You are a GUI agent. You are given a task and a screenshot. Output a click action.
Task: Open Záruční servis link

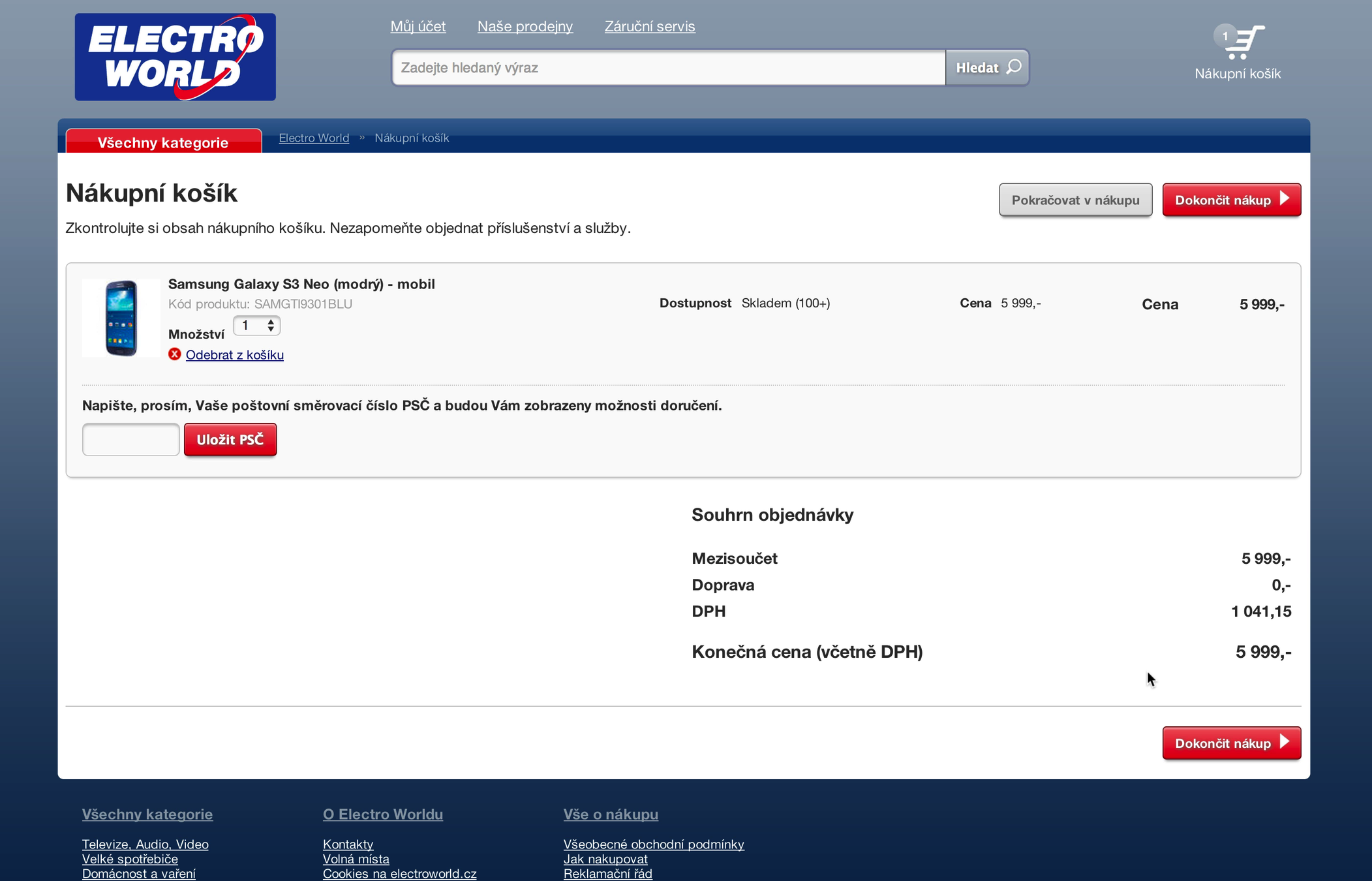tap(650, 27)
